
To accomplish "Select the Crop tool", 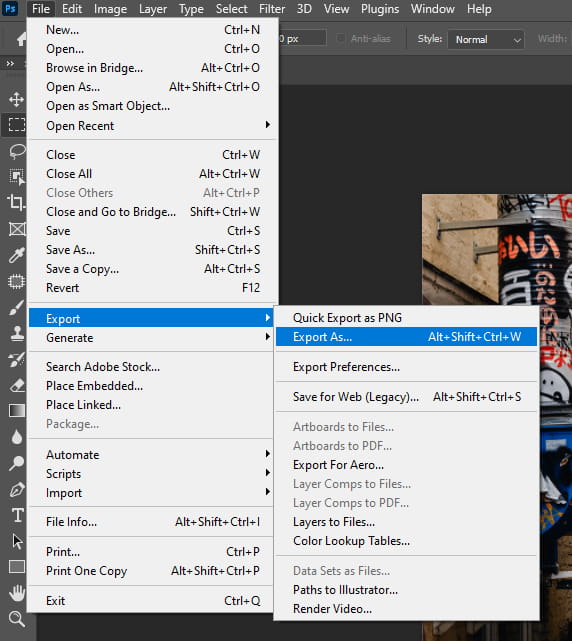I will click(x=16, y=202).
